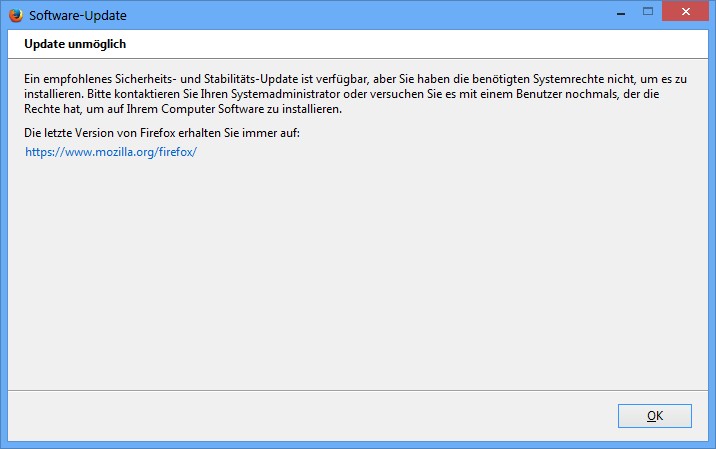Maximize the Software-Update dialog
This screenshot has width=716, height=449.
(646, 11)
